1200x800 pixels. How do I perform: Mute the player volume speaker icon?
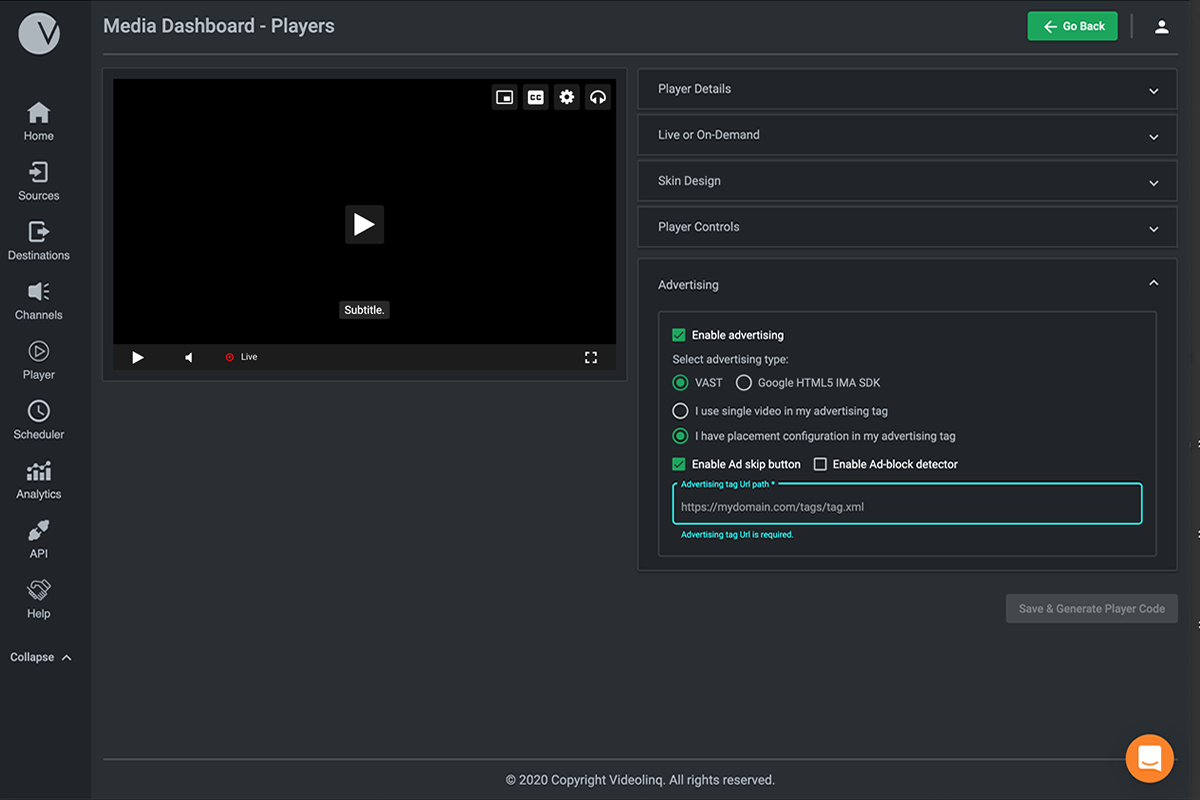click(x=189, y=357)
